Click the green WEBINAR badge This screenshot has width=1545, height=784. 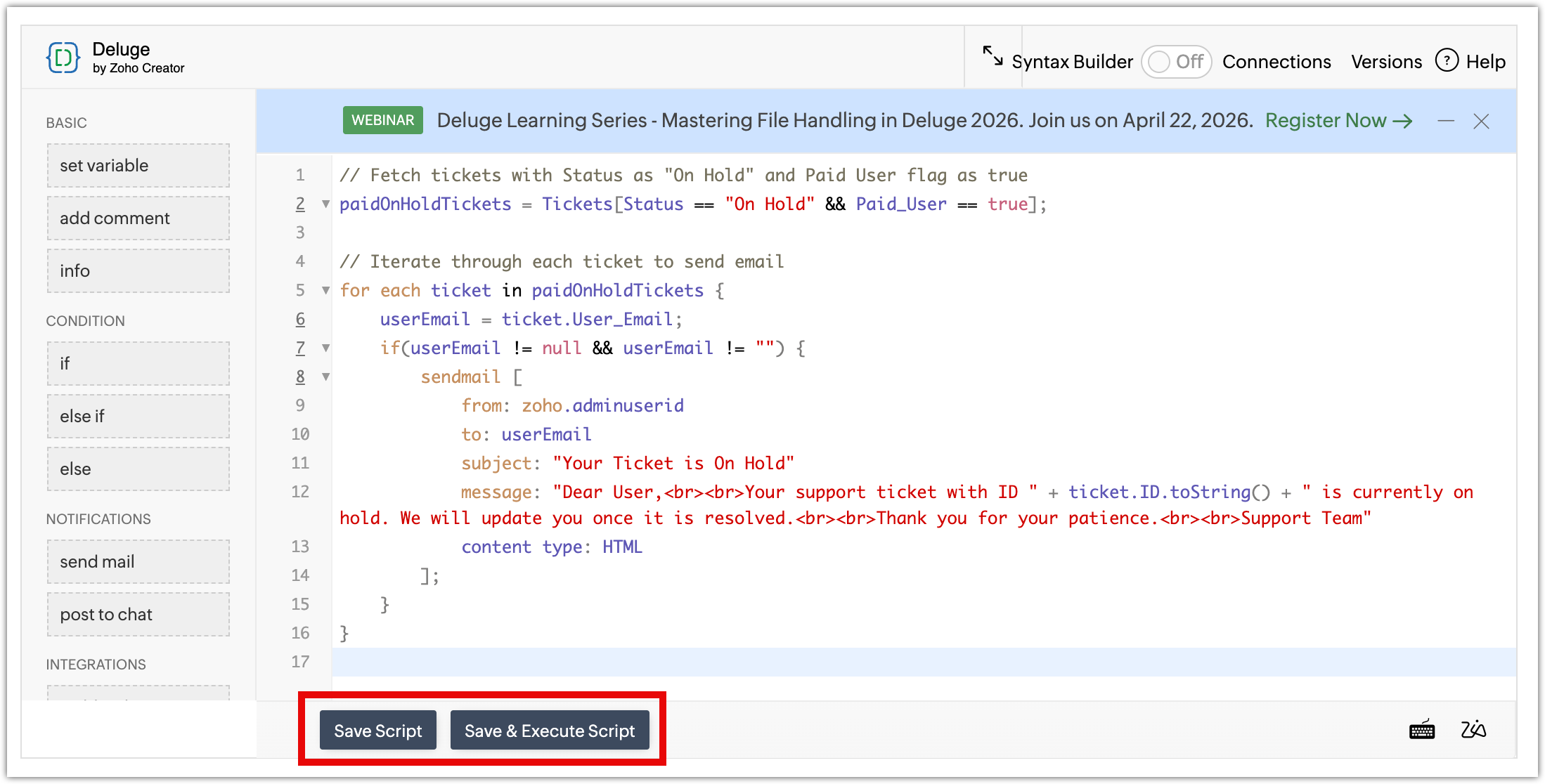pos(382,120)
